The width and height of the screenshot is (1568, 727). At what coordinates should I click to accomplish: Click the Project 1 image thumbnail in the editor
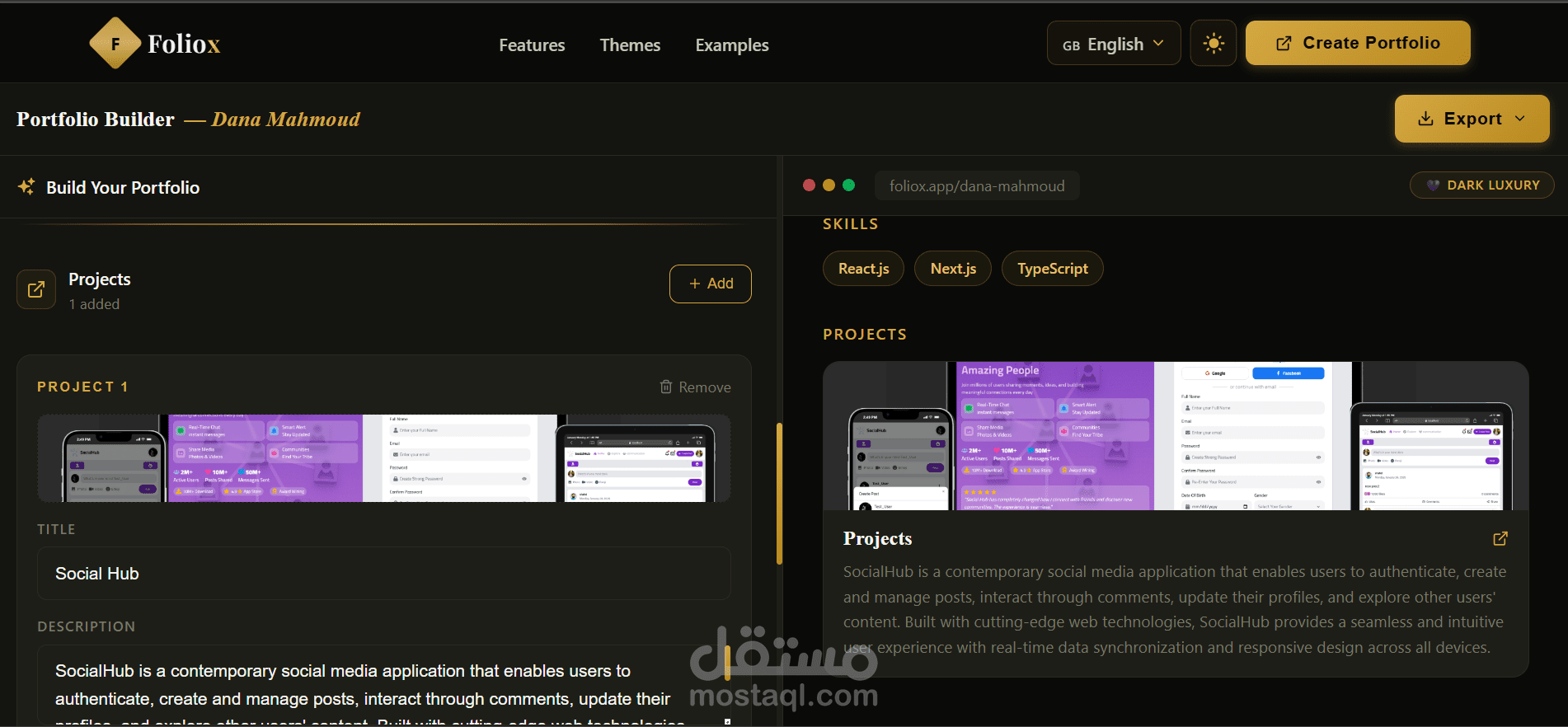tap(384, 458)
